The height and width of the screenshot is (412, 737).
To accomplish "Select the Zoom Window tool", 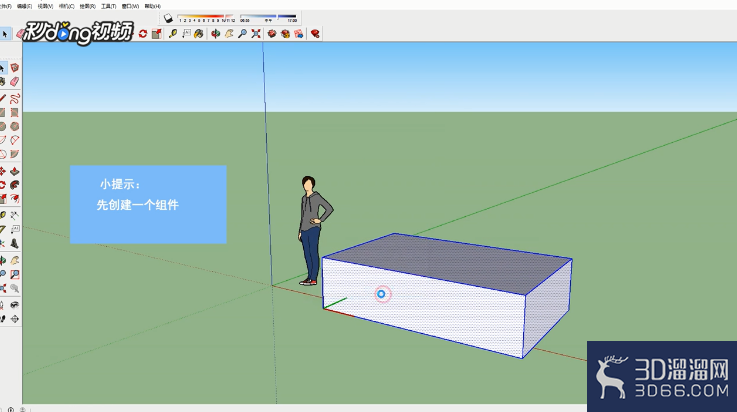I will [x=15, y=274].
